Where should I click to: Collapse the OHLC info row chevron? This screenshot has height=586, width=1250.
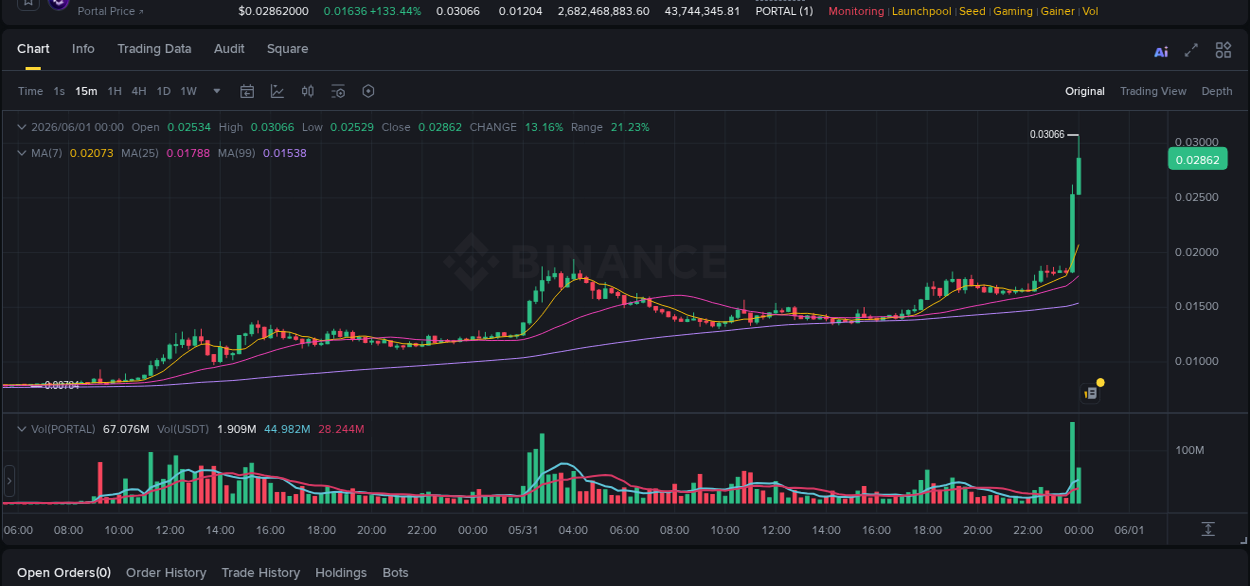coord(22,127)
